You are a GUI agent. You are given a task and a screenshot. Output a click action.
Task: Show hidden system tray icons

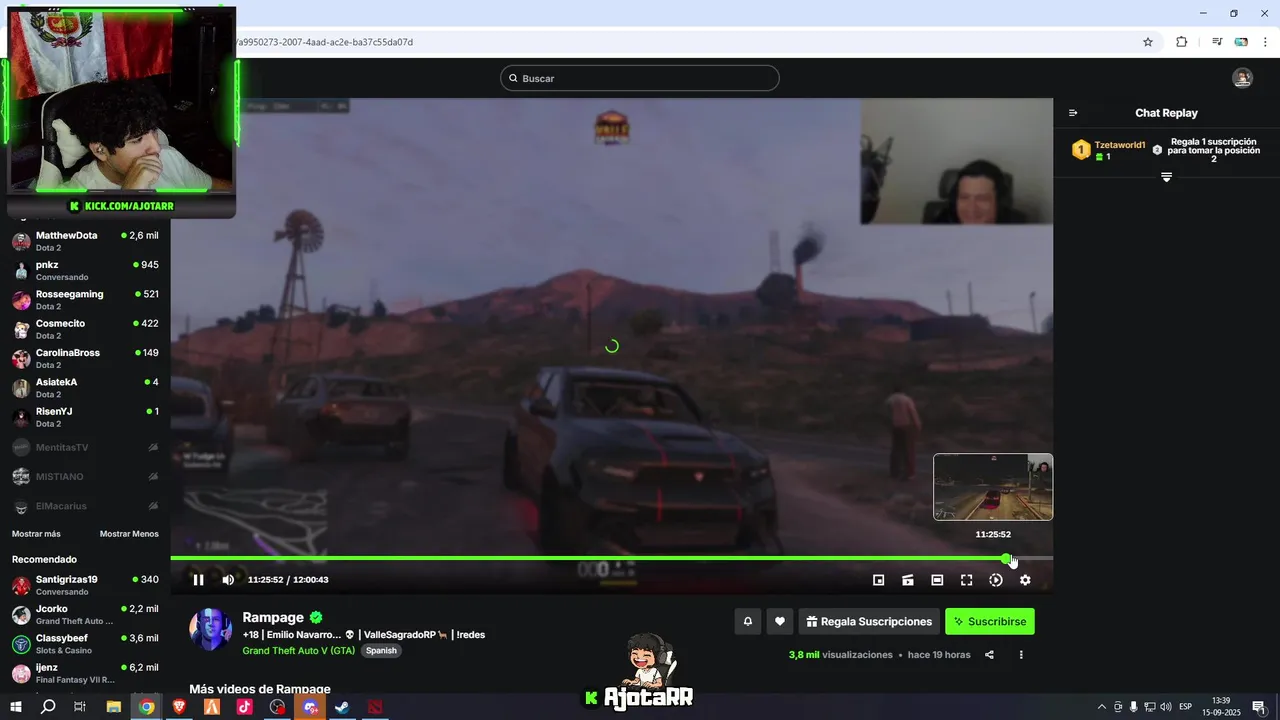point(1102,707)
